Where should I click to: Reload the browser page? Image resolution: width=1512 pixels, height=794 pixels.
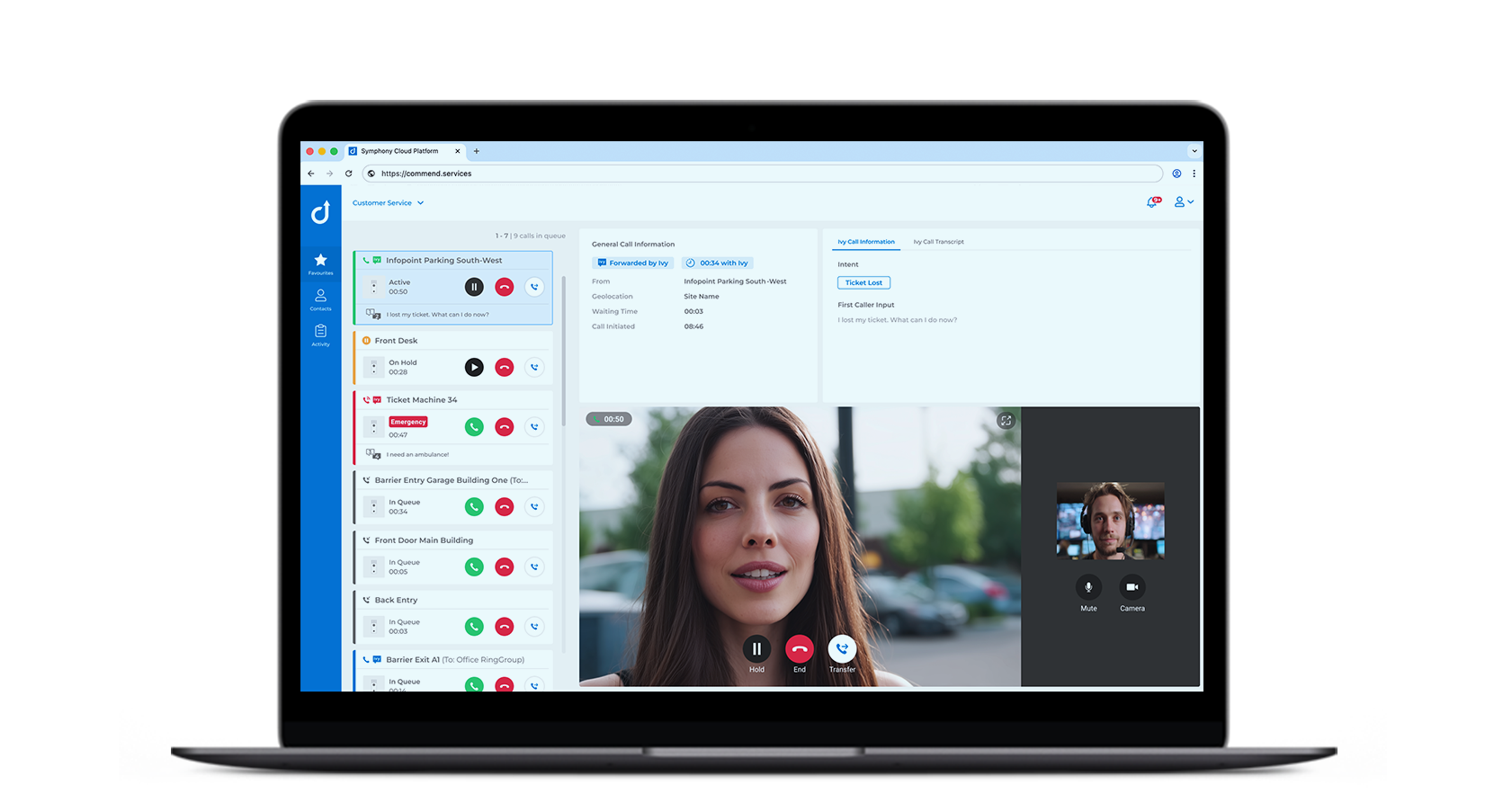point(348,174)
